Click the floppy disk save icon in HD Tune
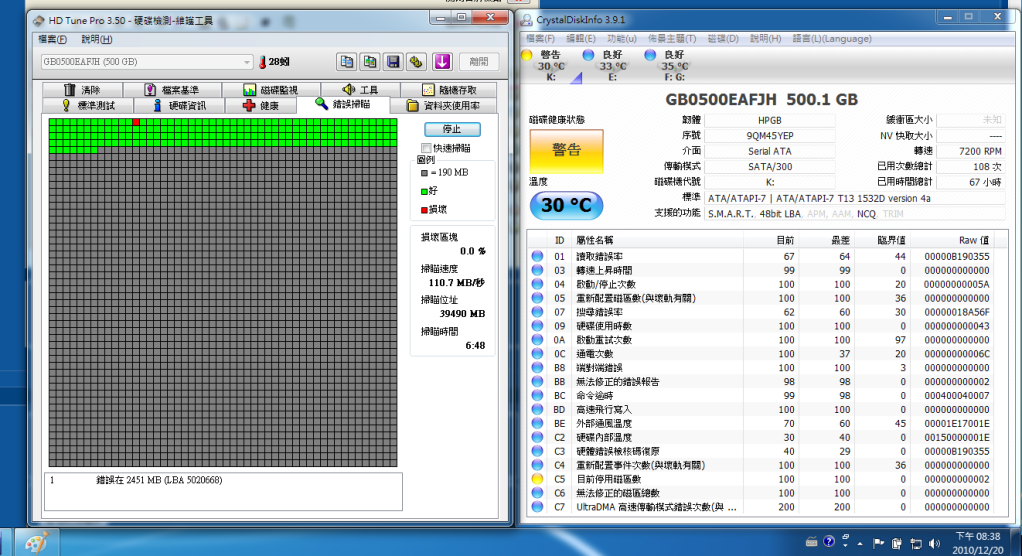Screen dimensions: 1022x556 tap(393, 62)
